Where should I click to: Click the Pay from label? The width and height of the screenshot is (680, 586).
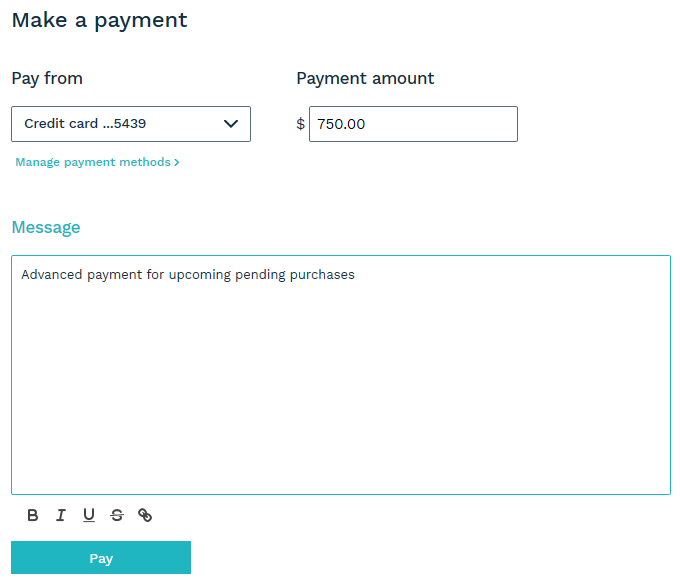[x=47, y=78]
